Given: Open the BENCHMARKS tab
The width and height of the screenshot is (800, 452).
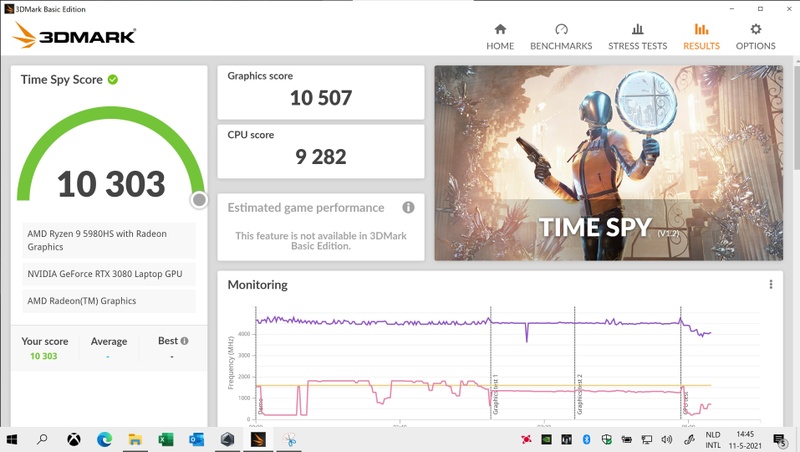Looking at the screenshot, I should [x=561, y=37].
